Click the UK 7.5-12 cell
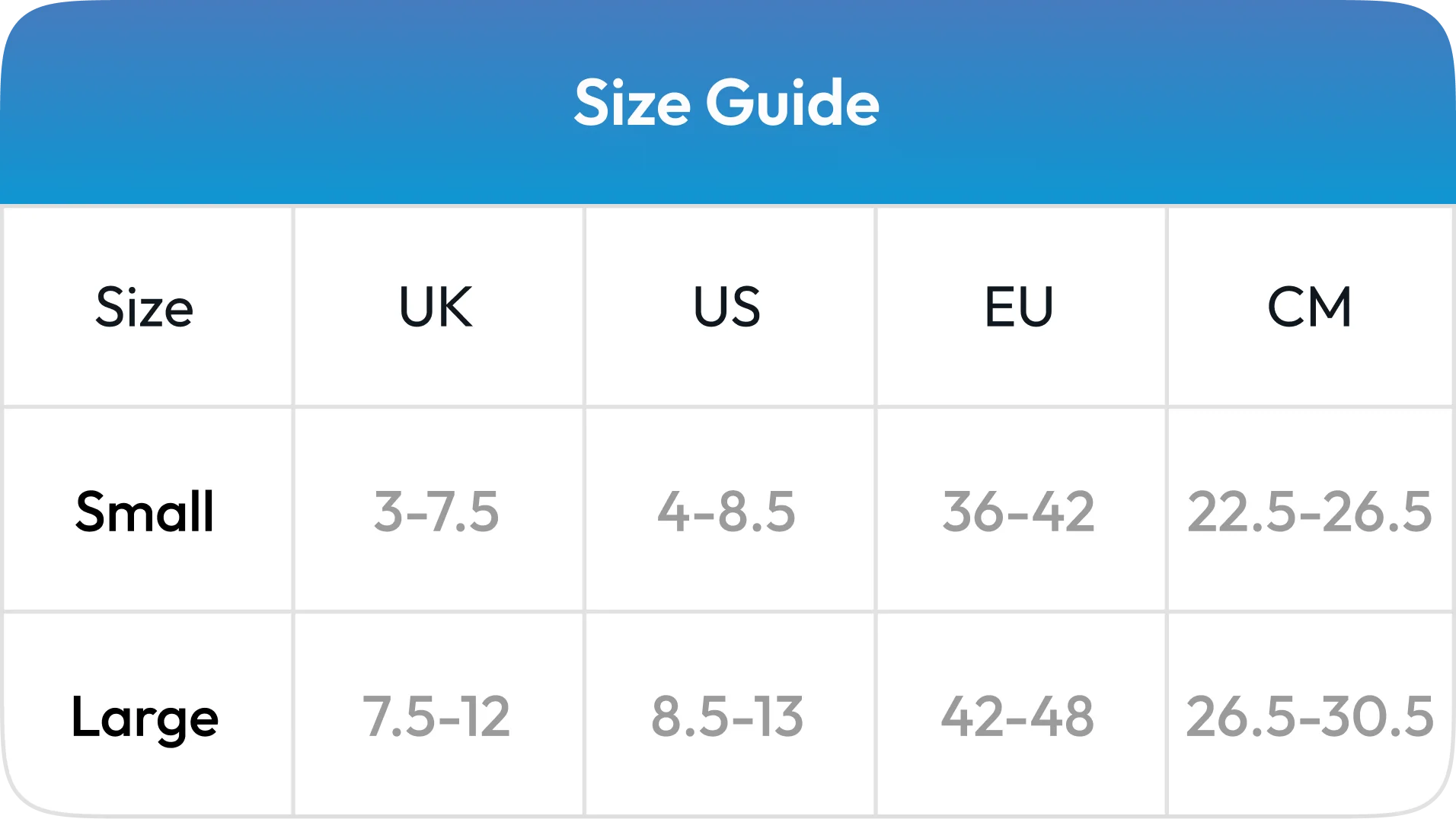This screenshot has width=1456, height=819. 436,716
